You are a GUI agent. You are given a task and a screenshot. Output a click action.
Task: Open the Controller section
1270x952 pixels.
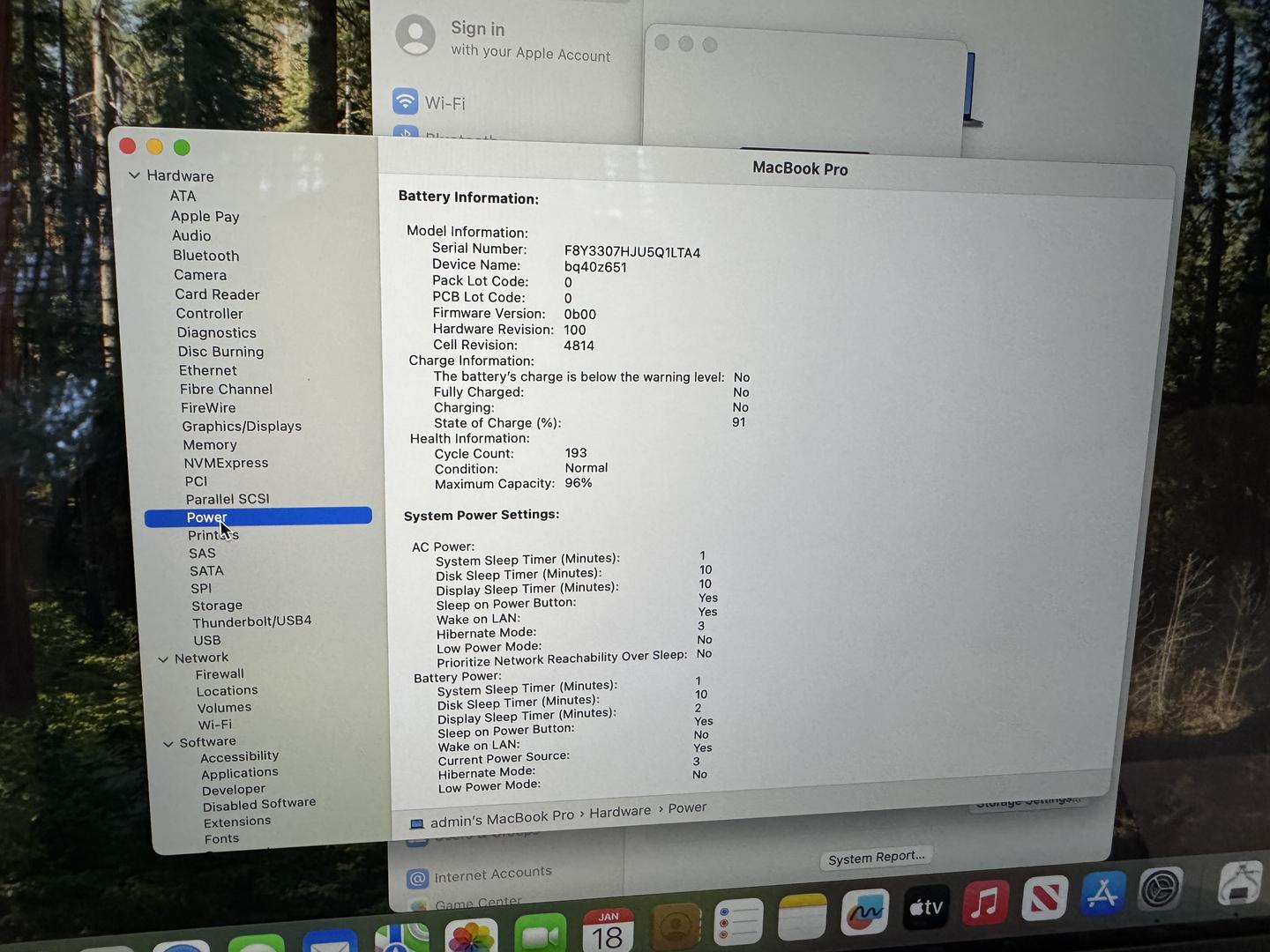click(x=210, y=314)
